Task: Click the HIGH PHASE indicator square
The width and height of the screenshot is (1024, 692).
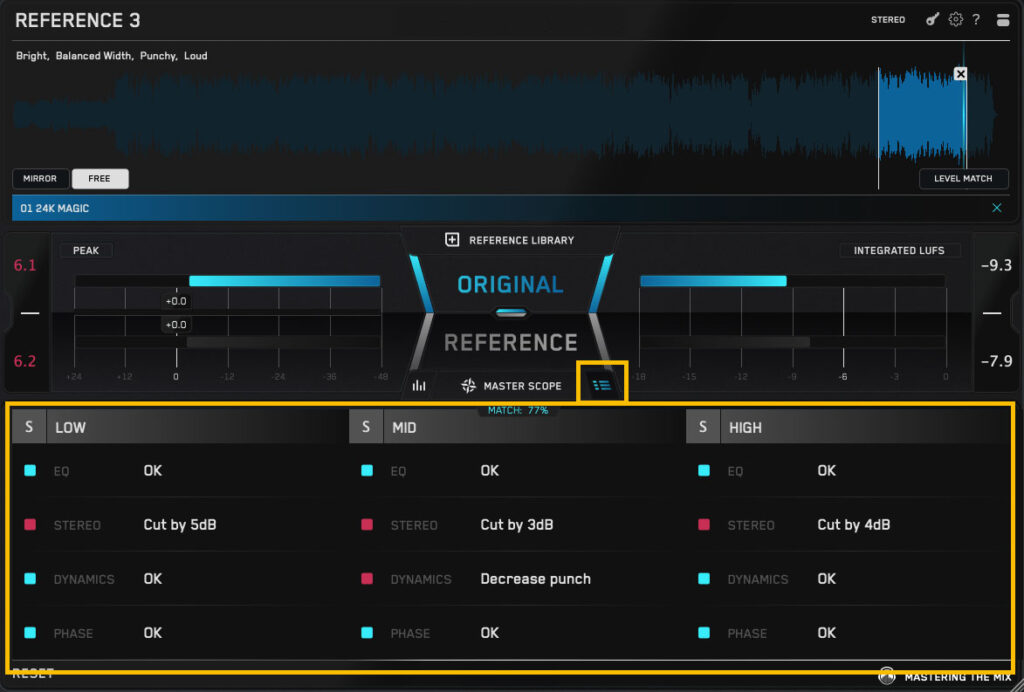Action: point(704,633)
